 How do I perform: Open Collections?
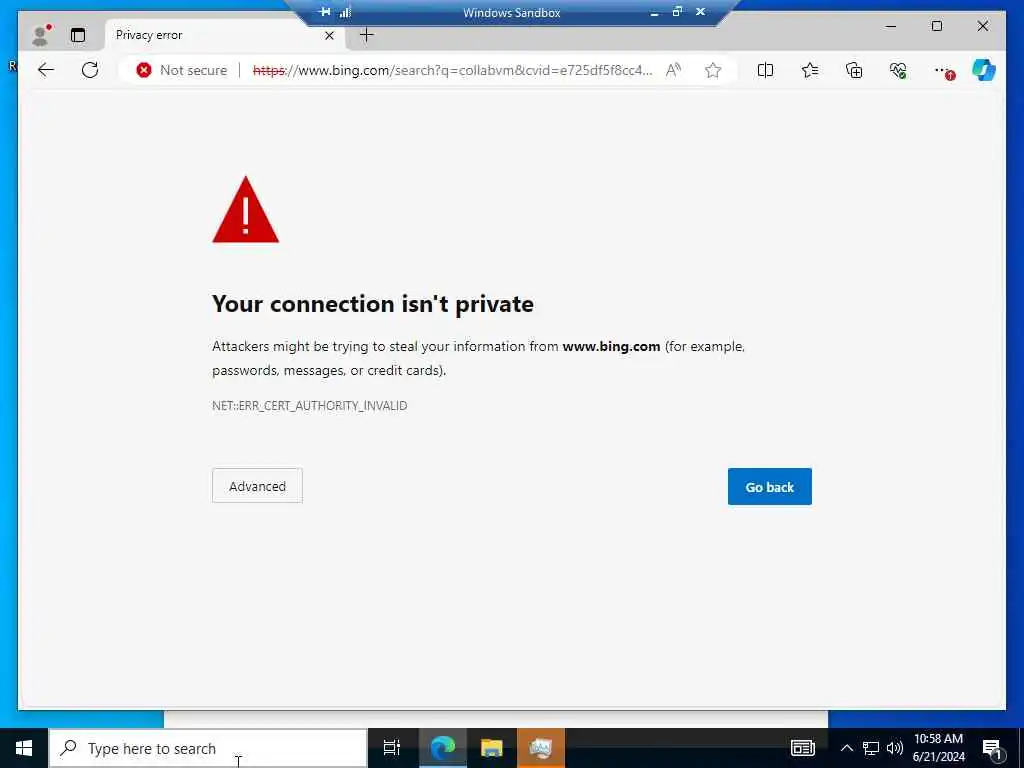click(854, 70)
